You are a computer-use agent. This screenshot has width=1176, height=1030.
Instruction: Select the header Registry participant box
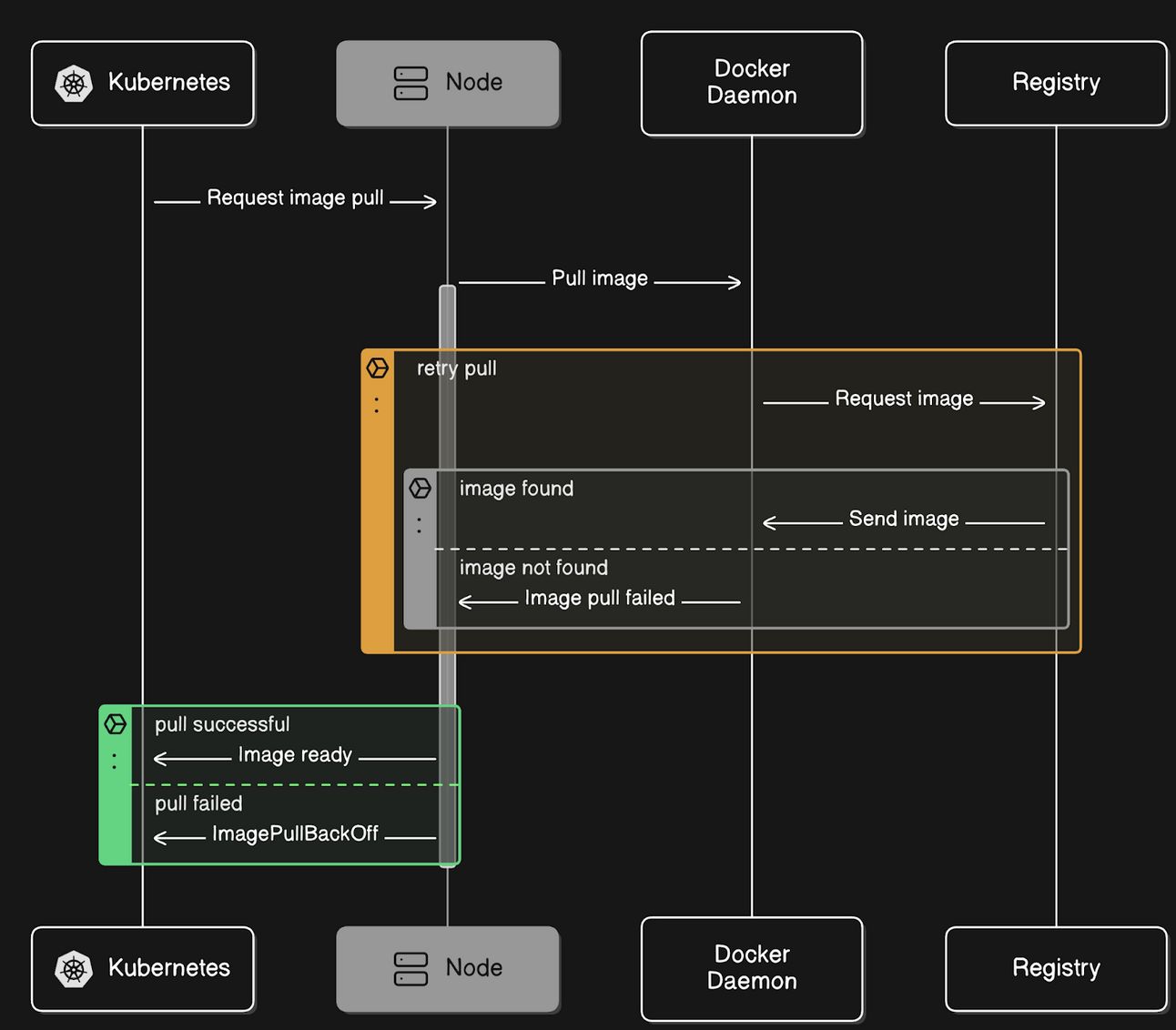(1056, 83)
